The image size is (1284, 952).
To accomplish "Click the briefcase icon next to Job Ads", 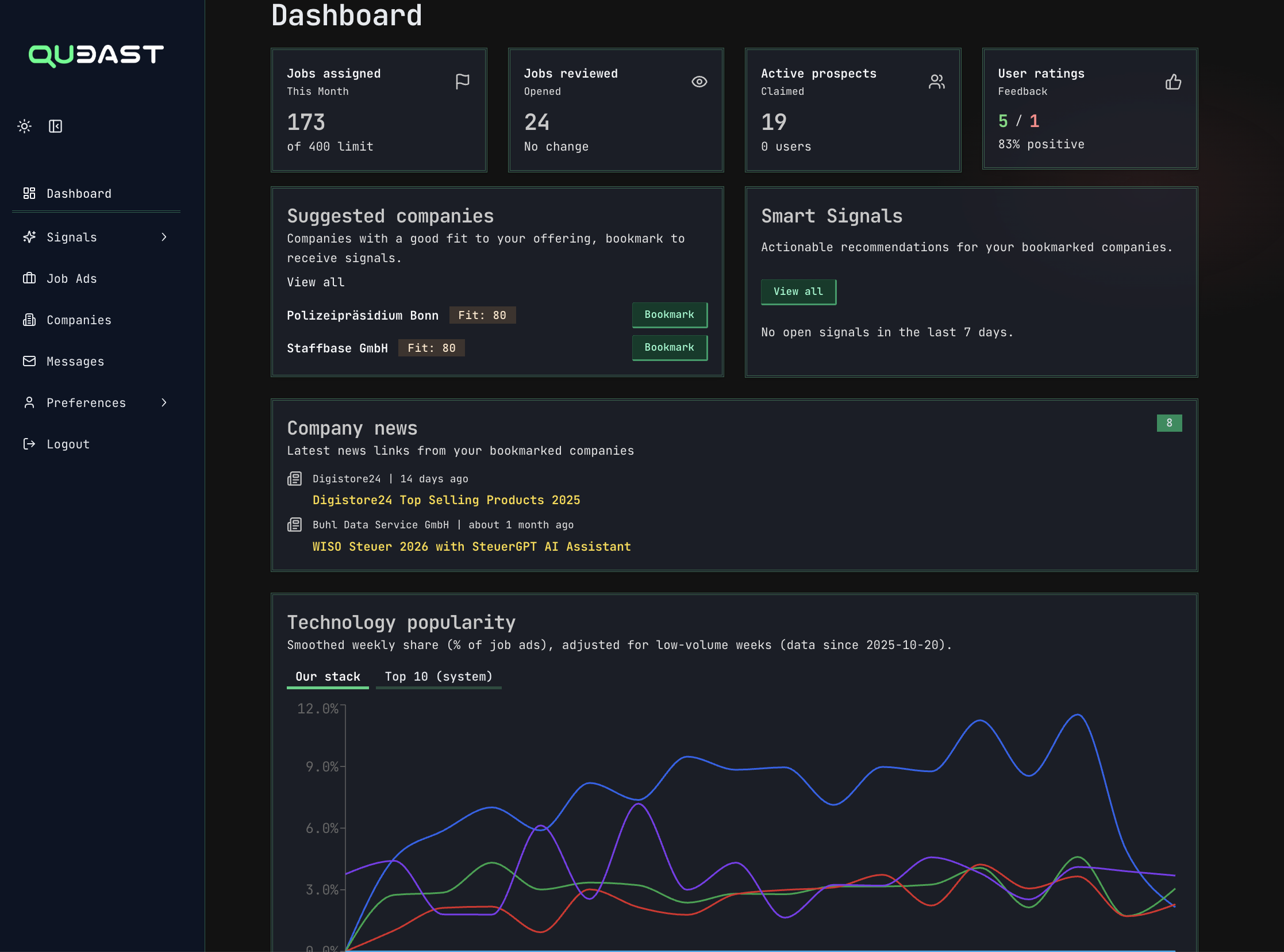I will coord(29,278).
